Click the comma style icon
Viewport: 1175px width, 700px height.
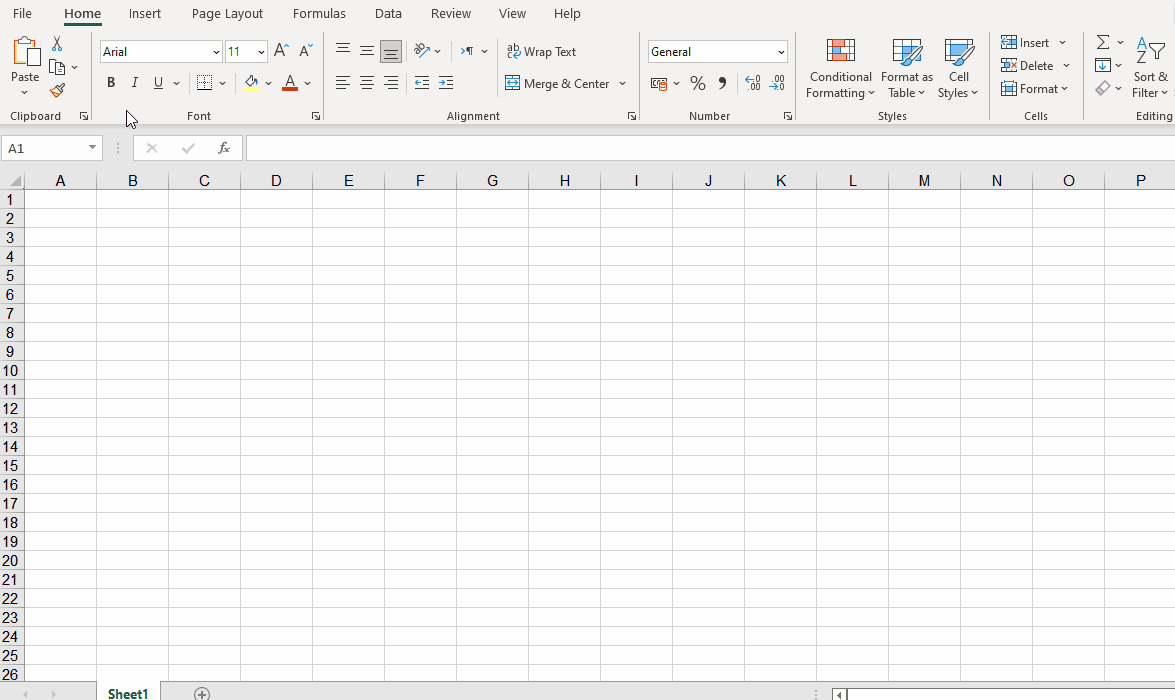(722, 83)
